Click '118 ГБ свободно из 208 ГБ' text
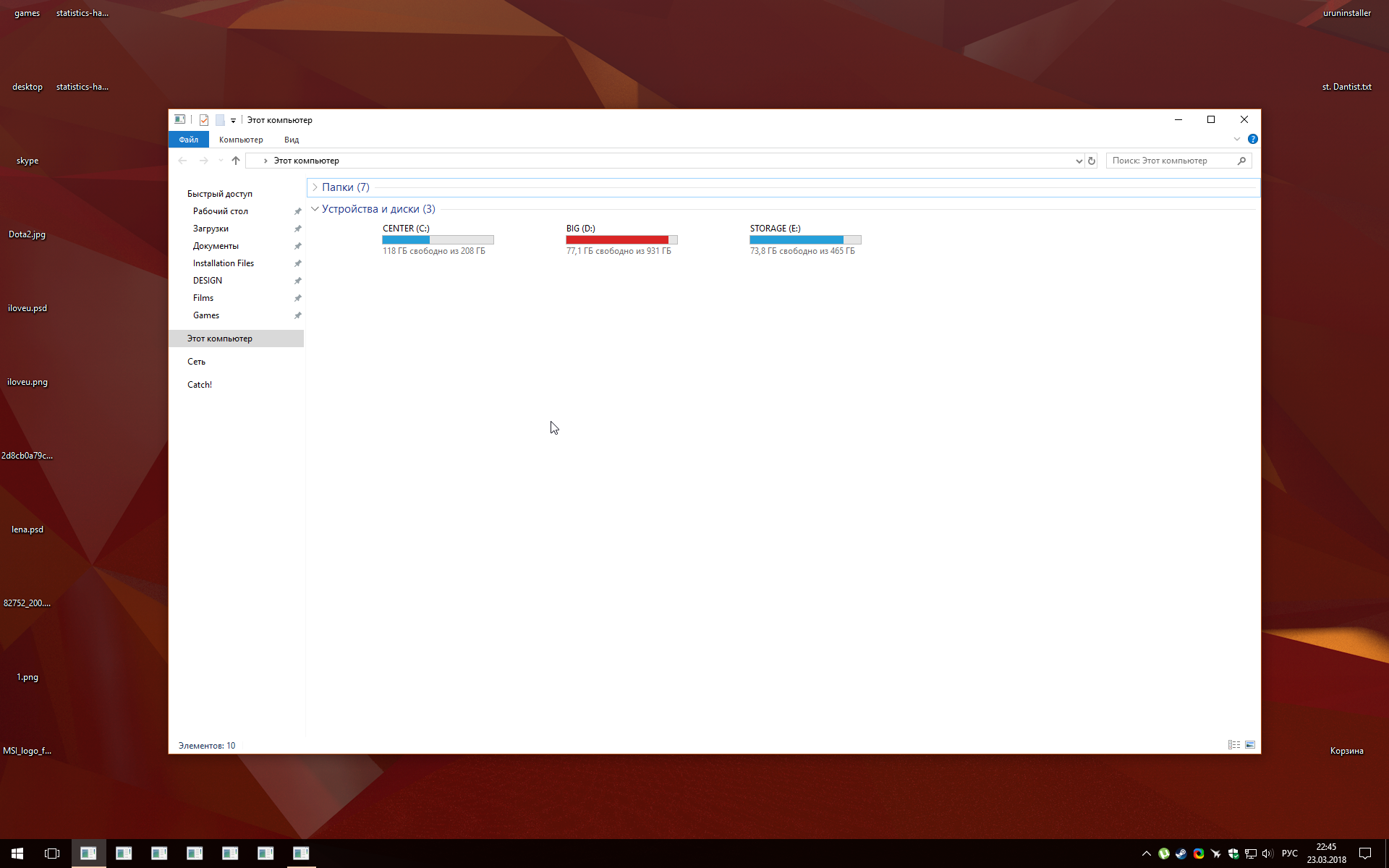Viewport: 1389px width, 868px height. (x=434, y=251)
